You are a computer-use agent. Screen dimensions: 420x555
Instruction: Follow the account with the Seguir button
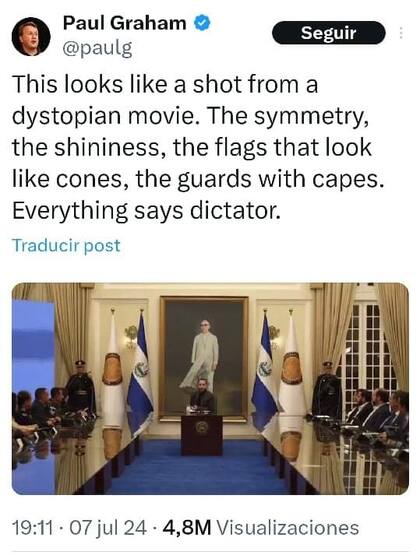coord(328,33)
